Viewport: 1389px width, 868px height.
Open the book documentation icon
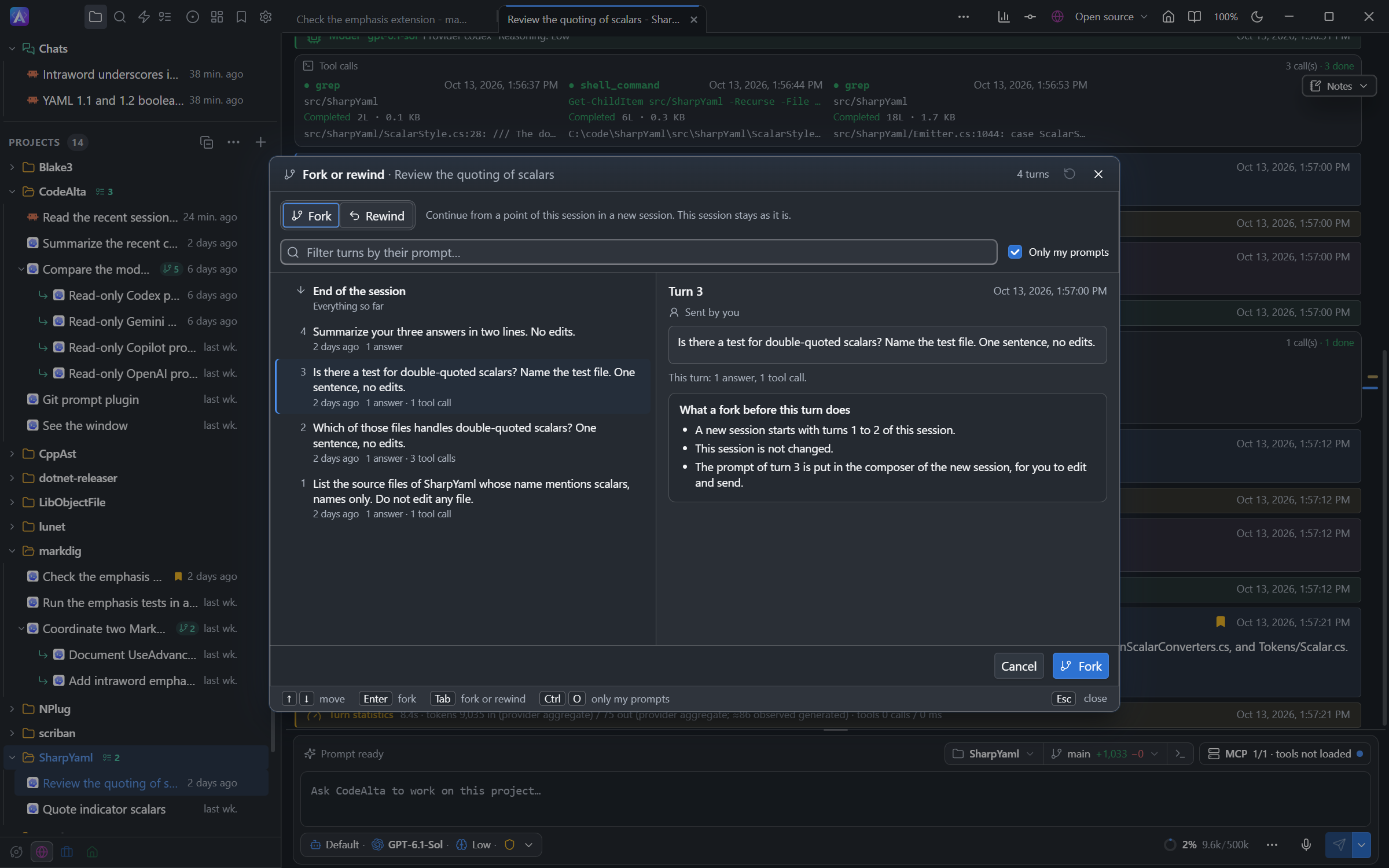1194,17
